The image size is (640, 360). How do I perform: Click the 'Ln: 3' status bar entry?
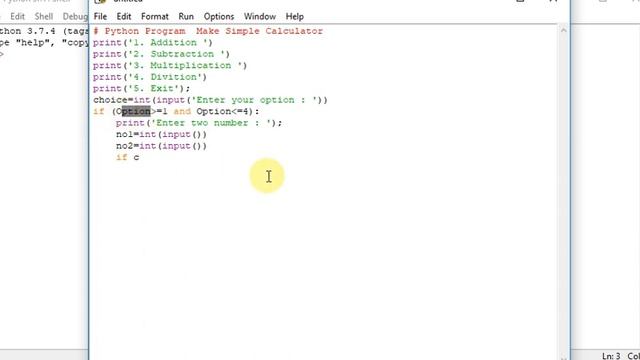click(x=611, y=356)
